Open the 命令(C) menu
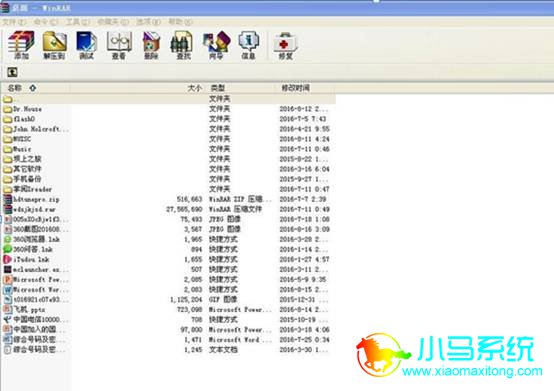 pos(46,22)
